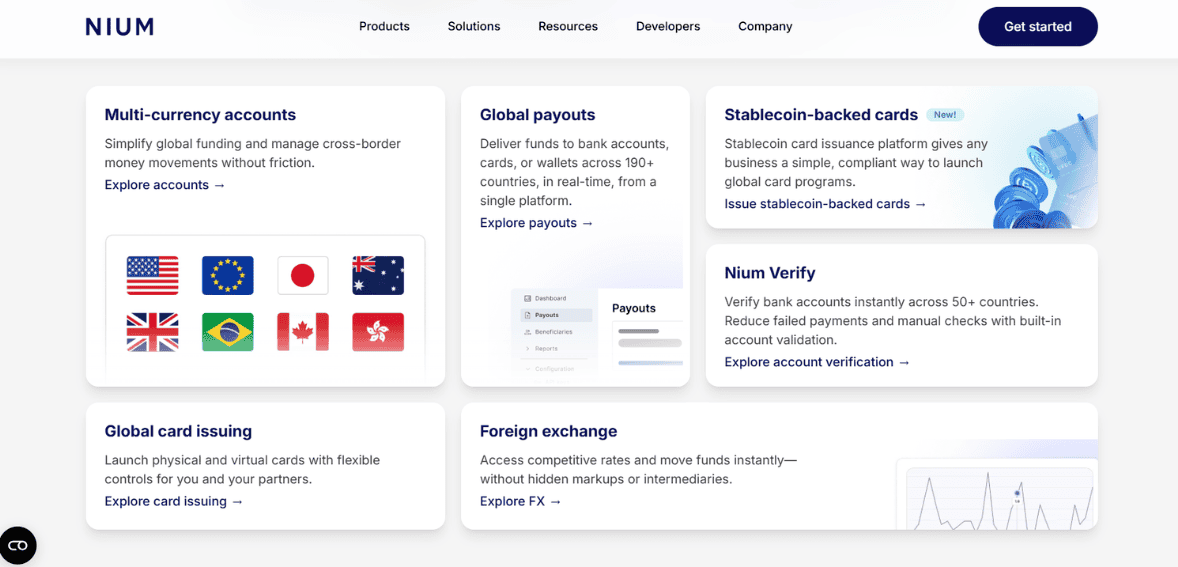The height and width of the screenshot is (567, 1178).
Task: Click the Global card issuing heading
Action: tap(178, 431)
